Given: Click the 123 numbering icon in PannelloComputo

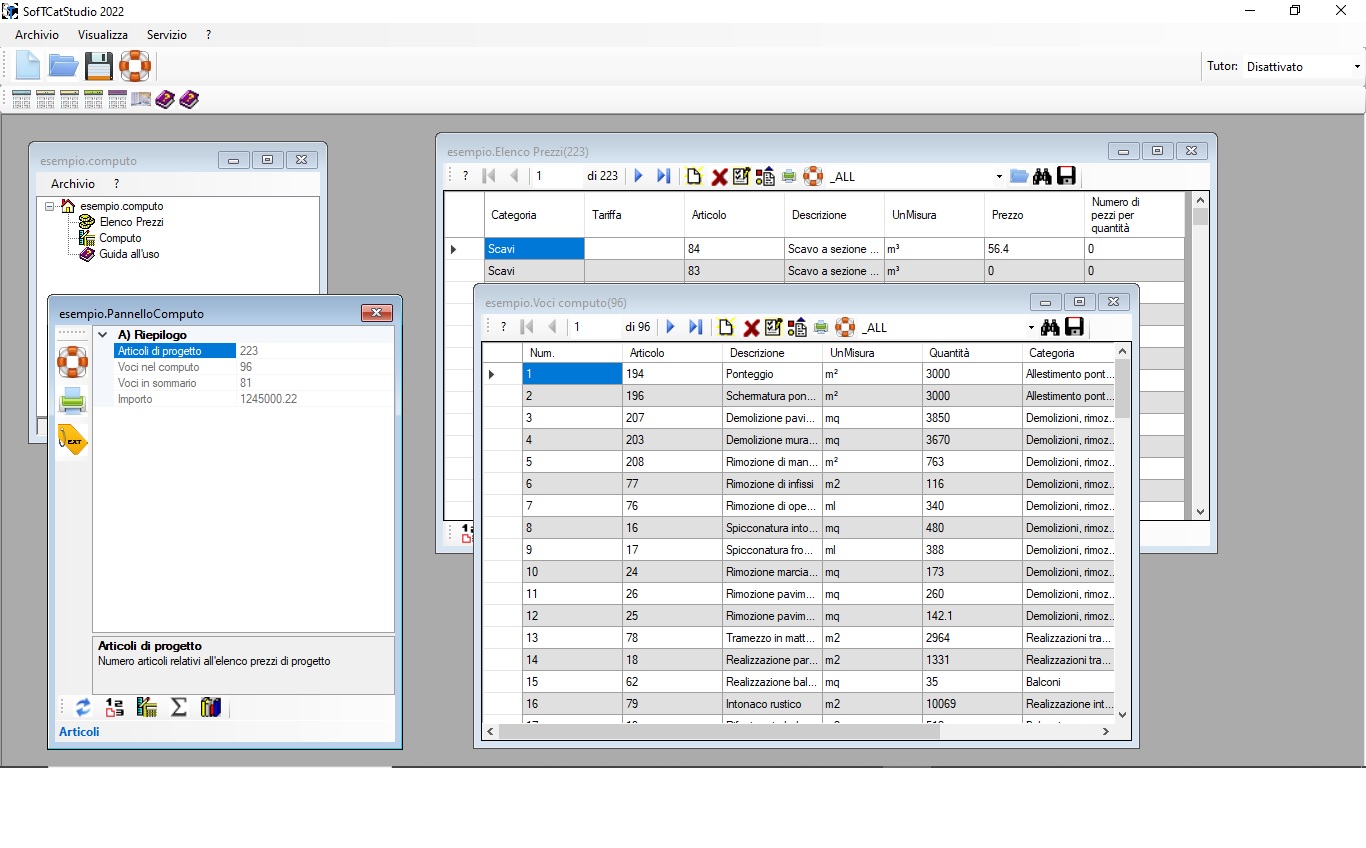Looking at the screenshot, I should tap(115, 707).
